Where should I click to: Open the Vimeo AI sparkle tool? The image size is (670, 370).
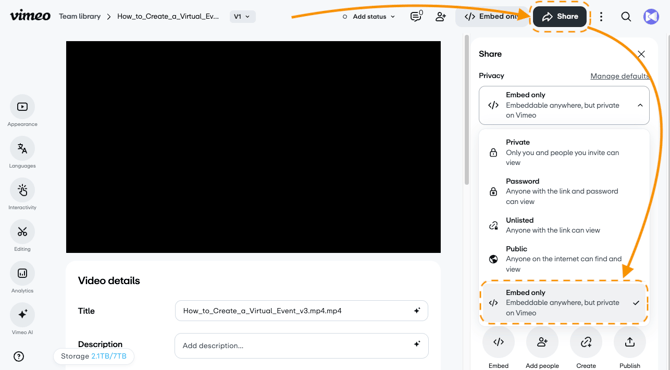pos(22,315)
